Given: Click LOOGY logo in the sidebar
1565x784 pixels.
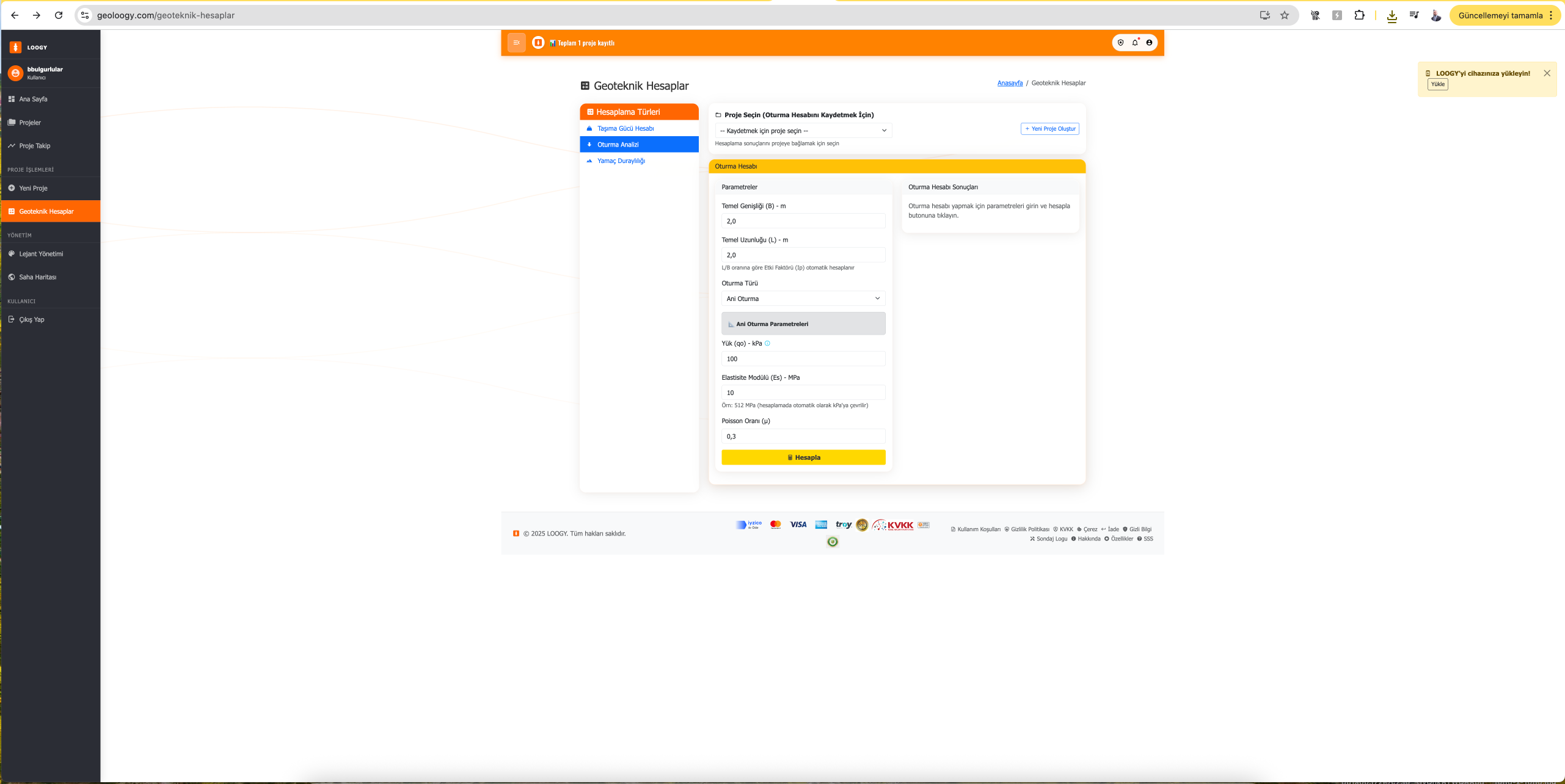Looking at the screenshot, I should (x=16, y=47).
